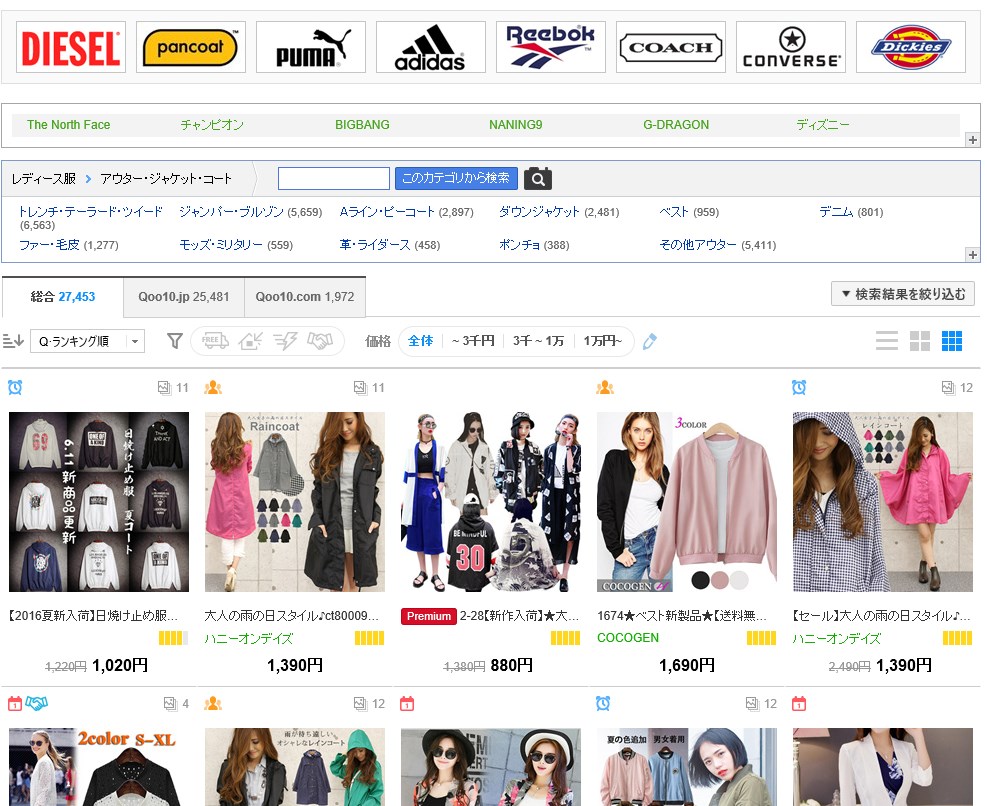The height and width of the screenshot is (806, 987).
Task: Open the COCOGEN seller link
Action: tap(628, 638)
